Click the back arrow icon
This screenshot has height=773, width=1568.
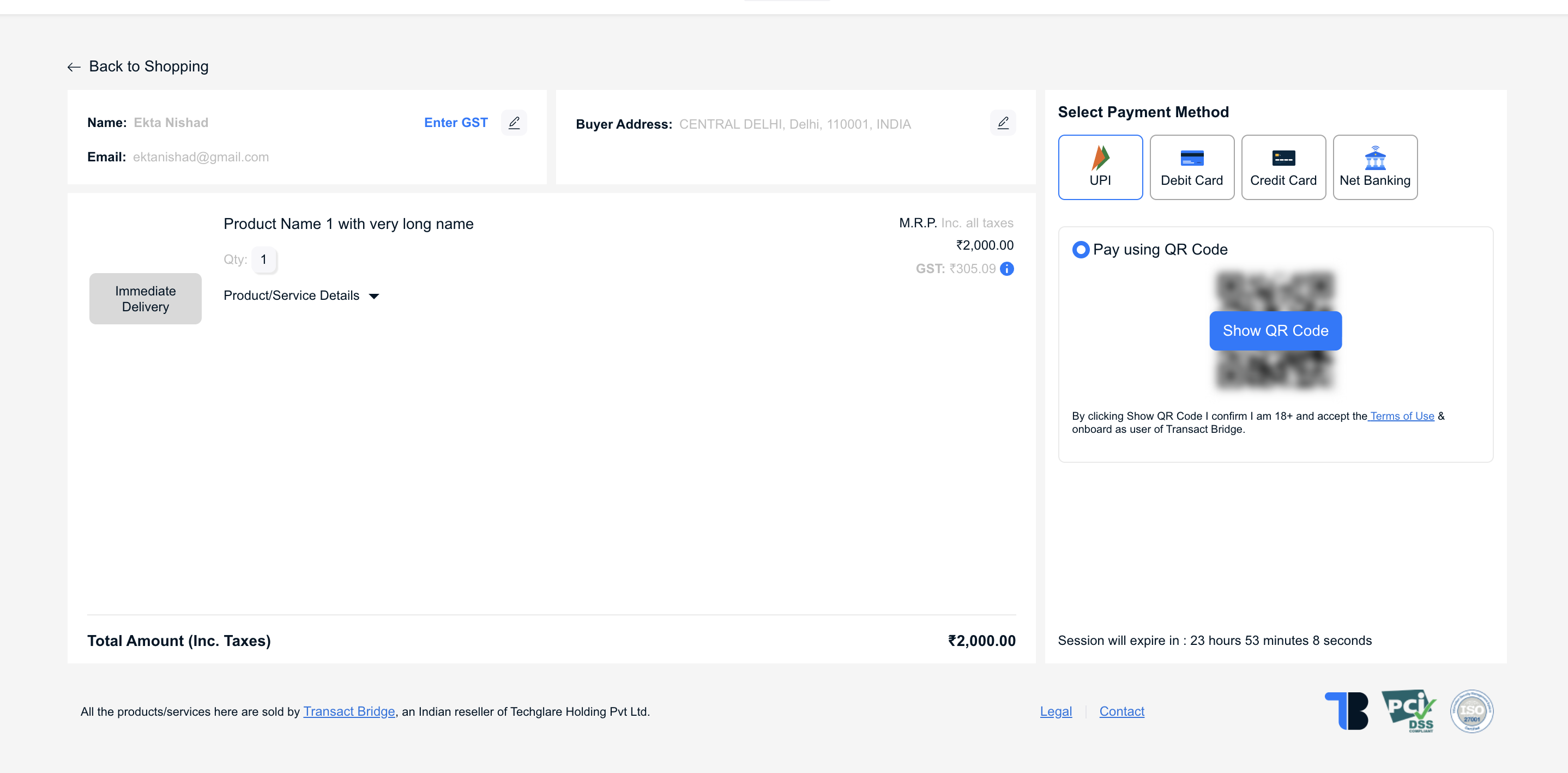click(x=74, y=67)
